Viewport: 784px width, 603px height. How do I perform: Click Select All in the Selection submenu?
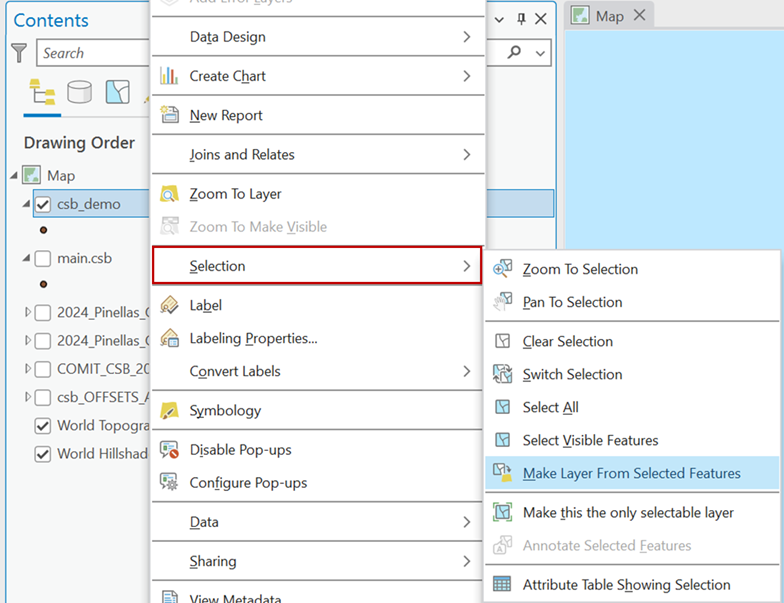click(x=550, y=407)
